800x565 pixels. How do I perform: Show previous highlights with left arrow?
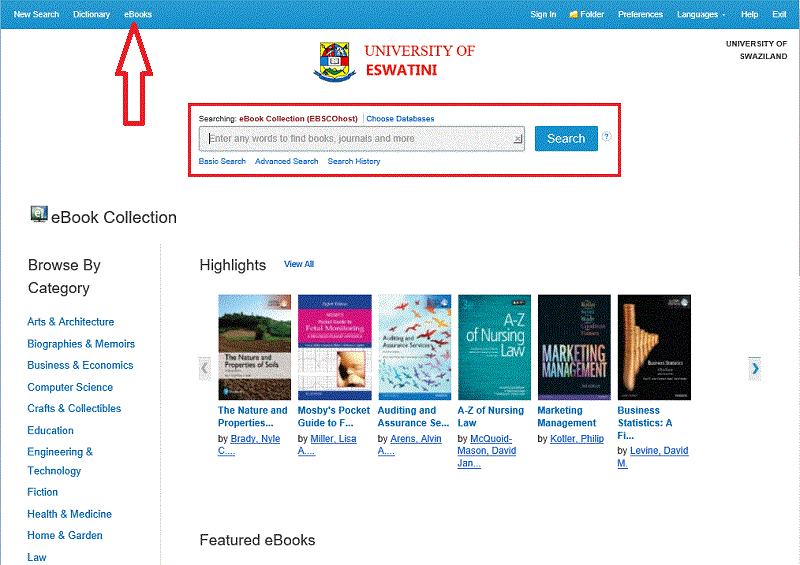point(205,369)
